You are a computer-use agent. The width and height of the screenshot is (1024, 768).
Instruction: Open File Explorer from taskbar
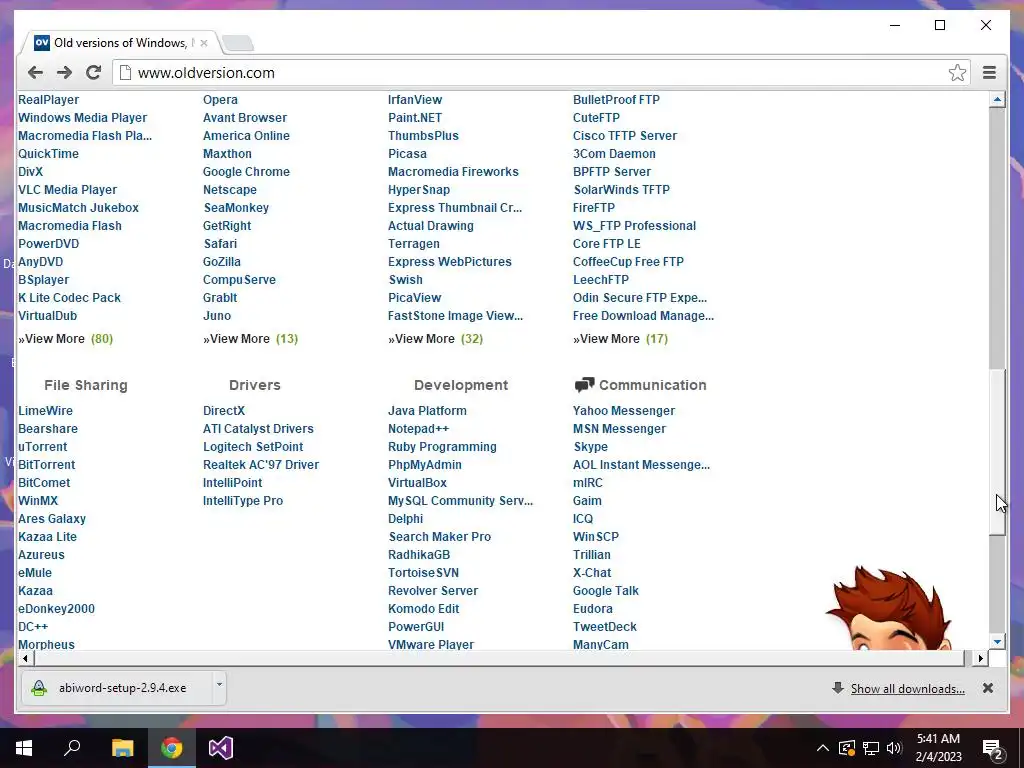(122, 748)
